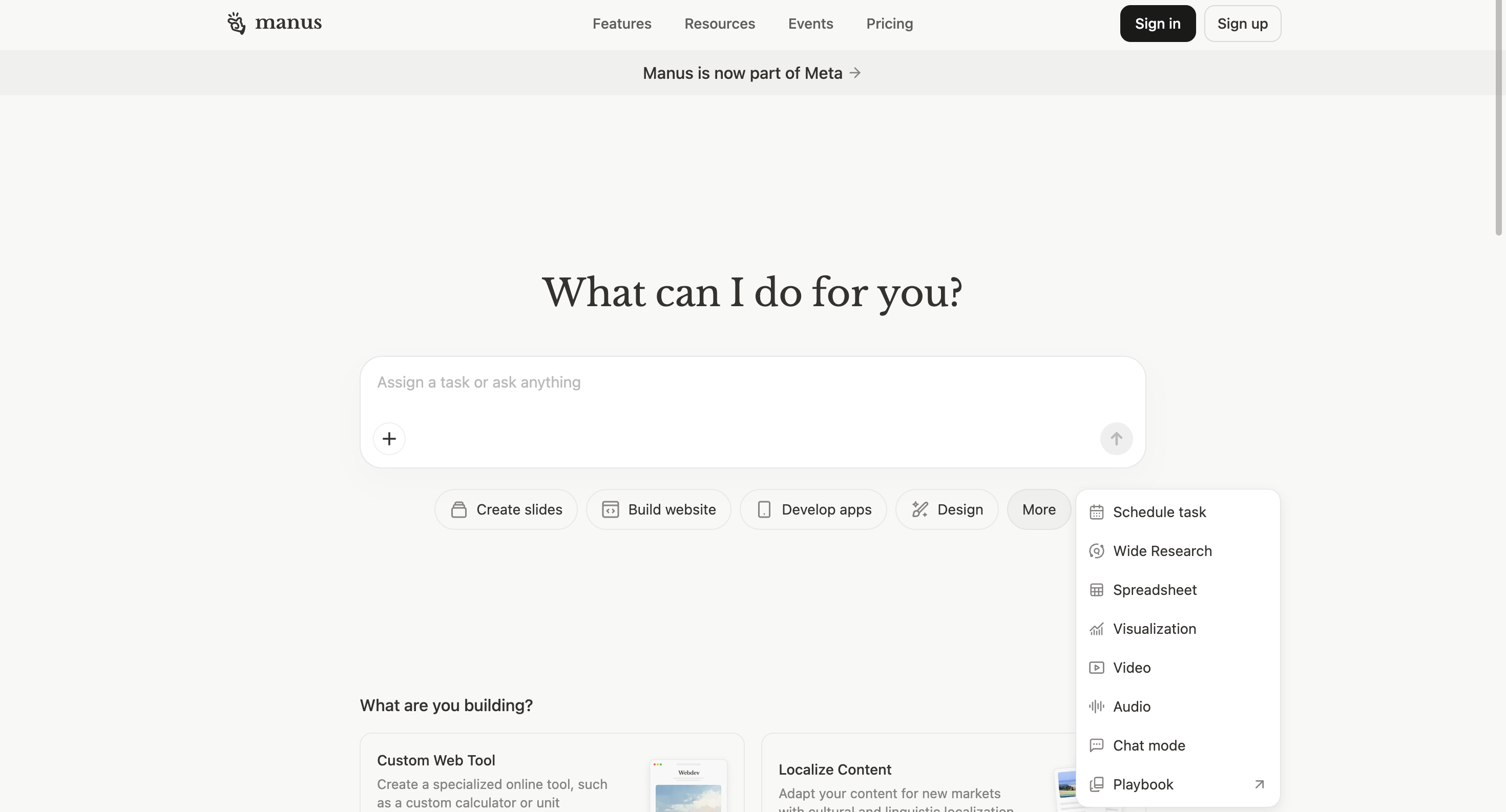This screenshot has width=1506, height=812.
Task: Choose the Design suggestion chip
Action: pos(947,510)
